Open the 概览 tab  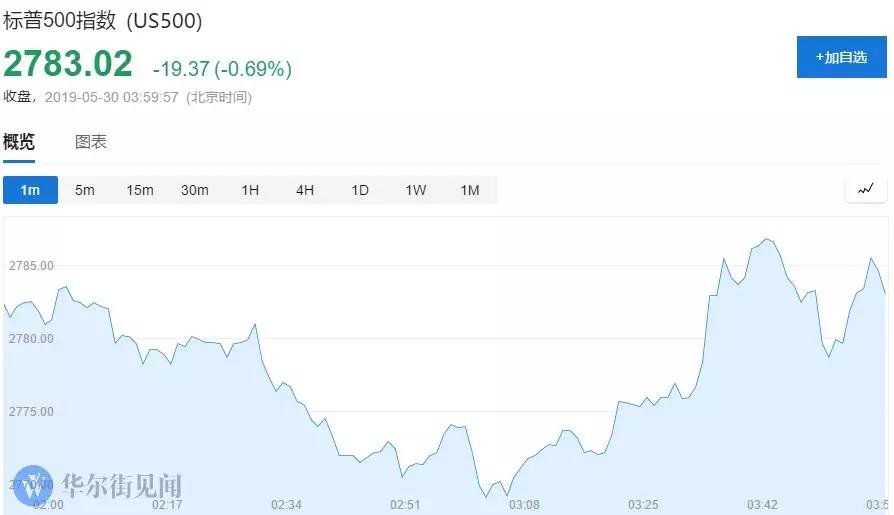coord(19,142)
